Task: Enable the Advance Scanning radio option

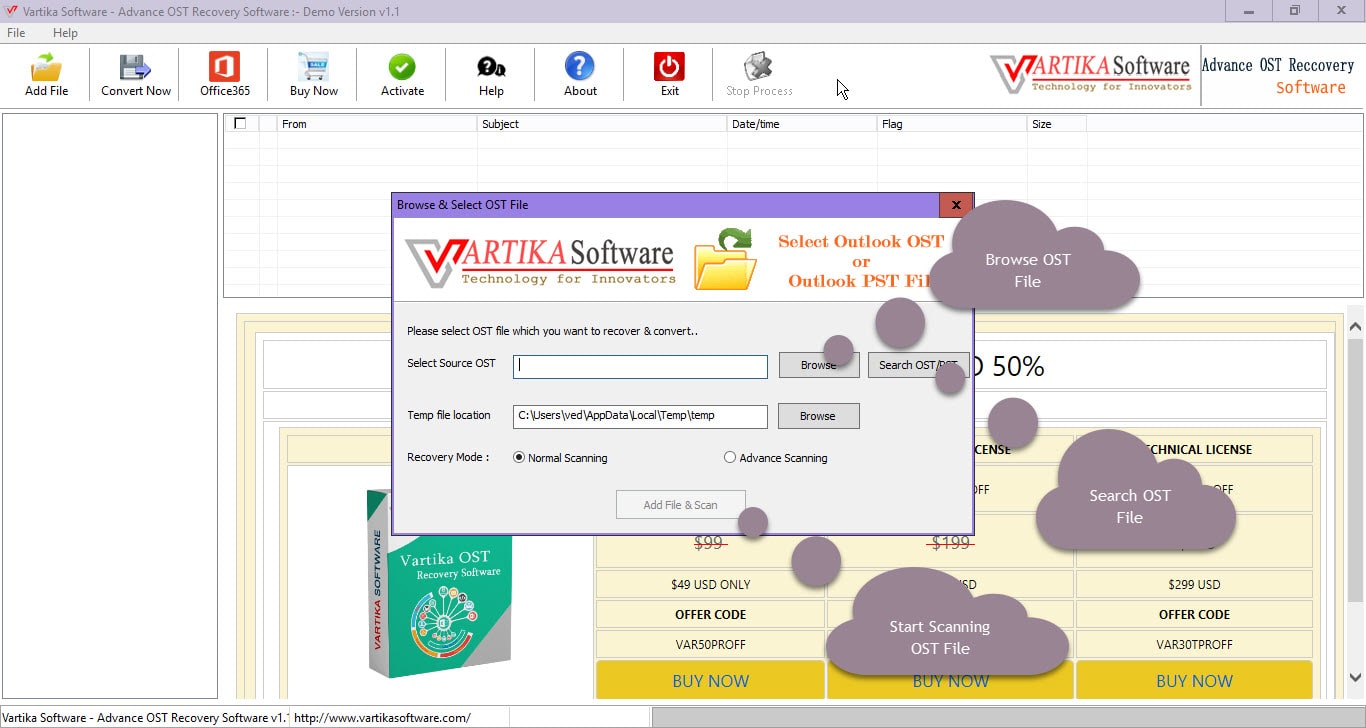Action: (x=730, y=458)
